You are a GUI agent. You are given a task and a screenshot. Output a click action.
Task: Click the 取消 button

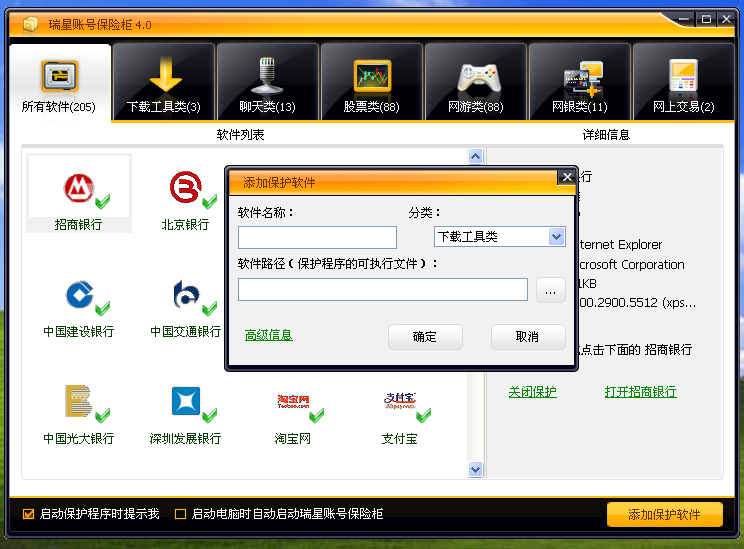528,337
